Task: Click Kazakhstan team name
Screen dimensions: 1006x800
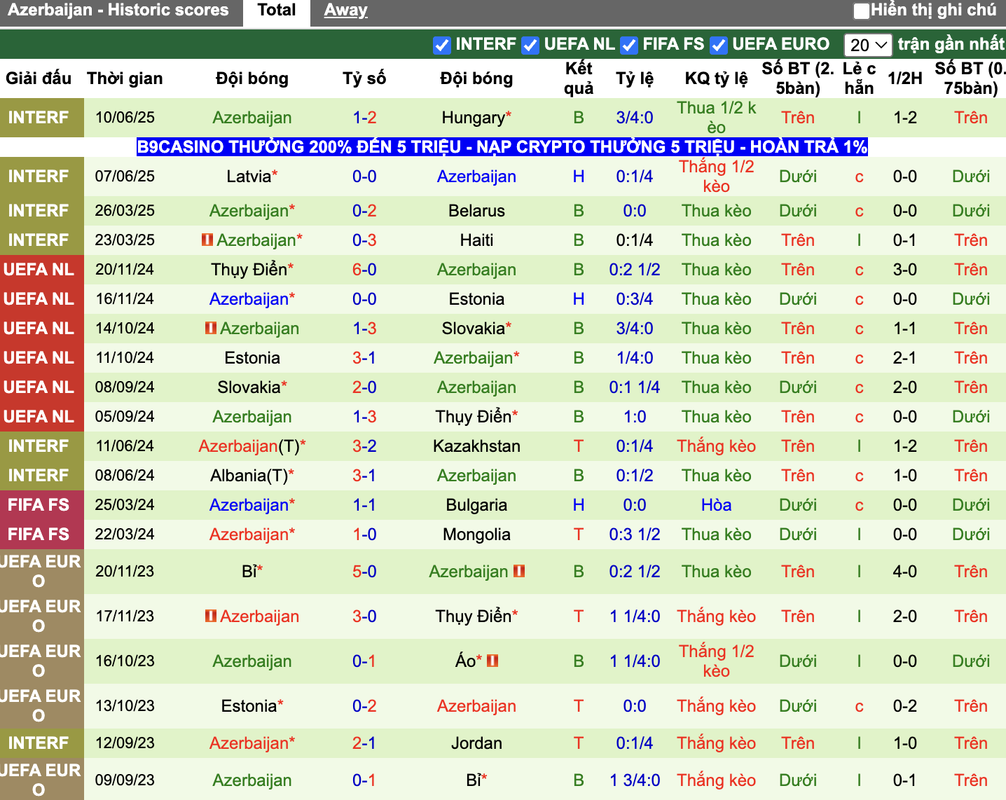Action: (476, 446)
